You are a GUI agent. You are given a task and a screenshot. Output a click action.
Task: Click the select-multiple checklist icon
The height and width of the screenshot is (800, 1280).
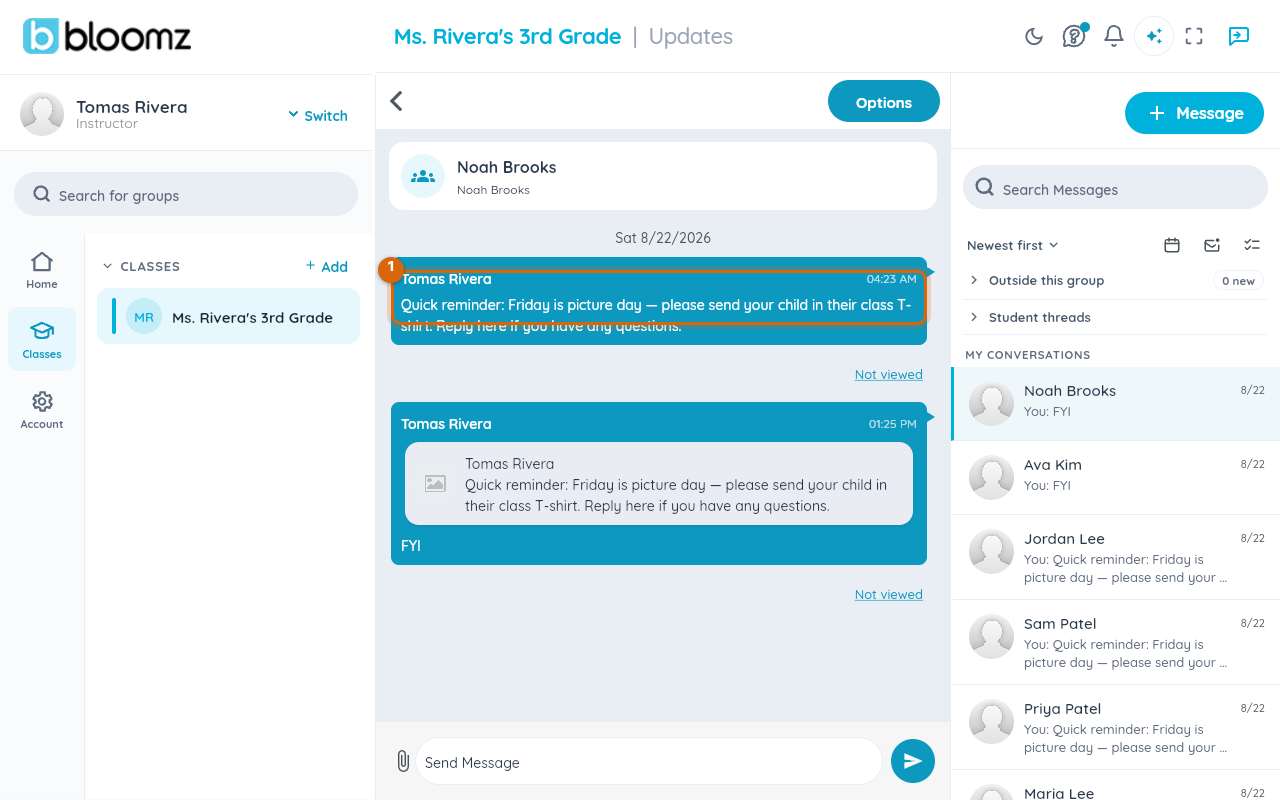pos(1252,245)
